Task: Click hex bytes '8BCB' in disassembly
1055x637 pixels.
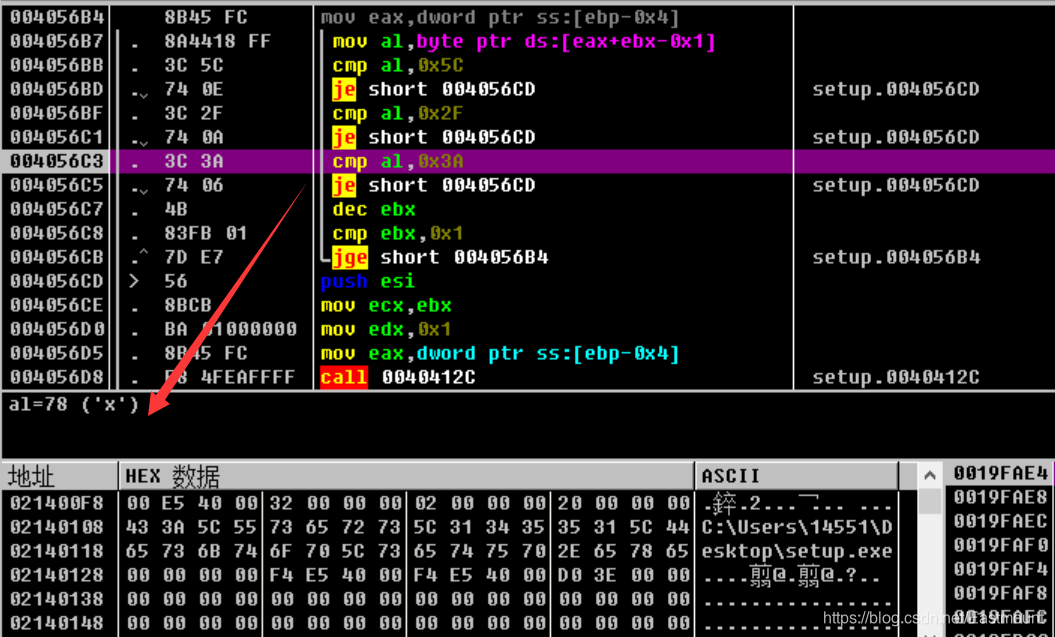Action: [x=188, y=305]
